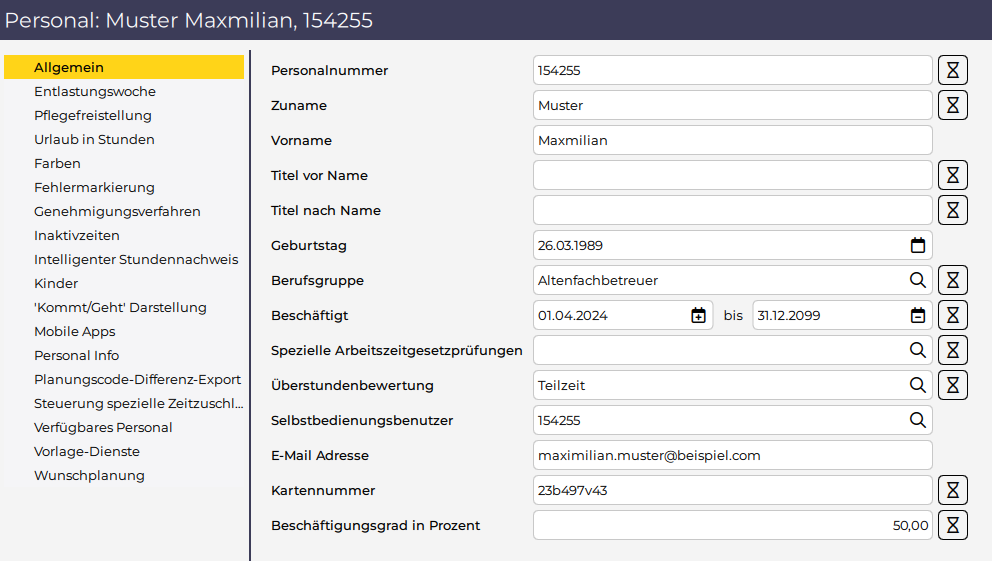
Task: Open the Urlaub in Stunden section
Action: (94, 139)
